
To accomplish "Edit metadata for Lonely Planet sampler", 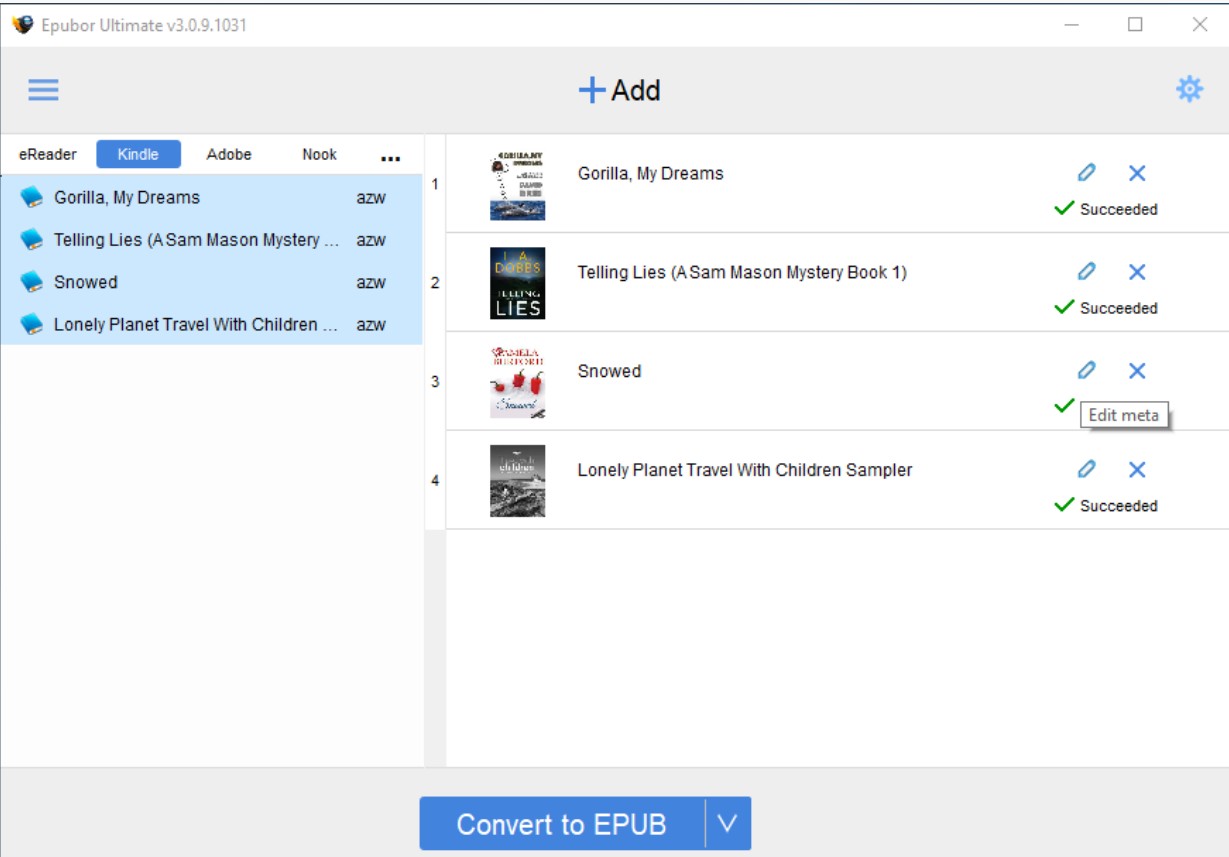I will (x=1087, y=470).
